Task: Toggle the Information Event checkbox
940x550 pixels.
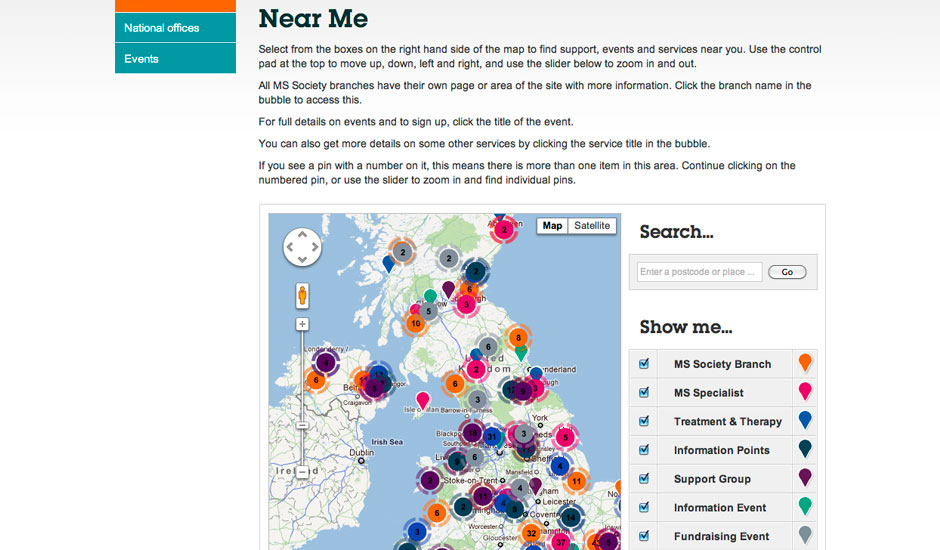Action: (x=644, y=507)
